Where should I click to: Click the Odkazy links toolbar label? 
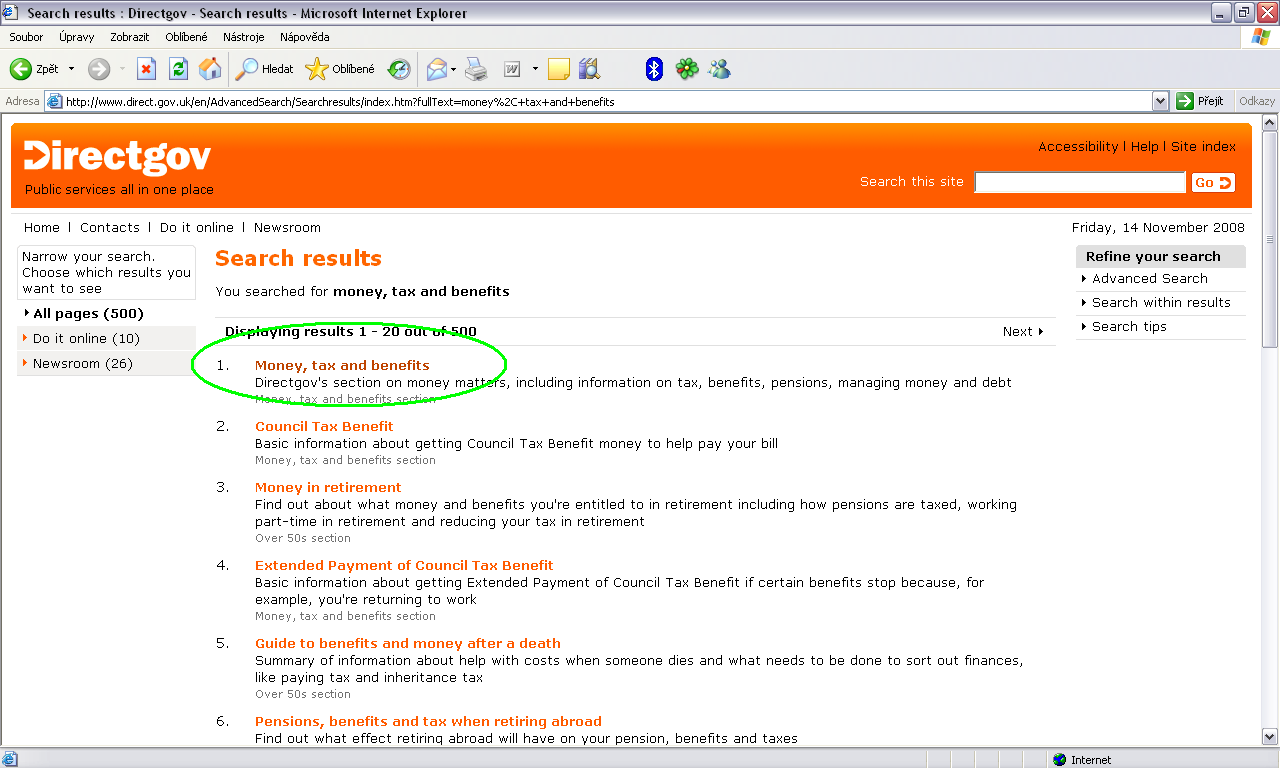pos(1257,101)
